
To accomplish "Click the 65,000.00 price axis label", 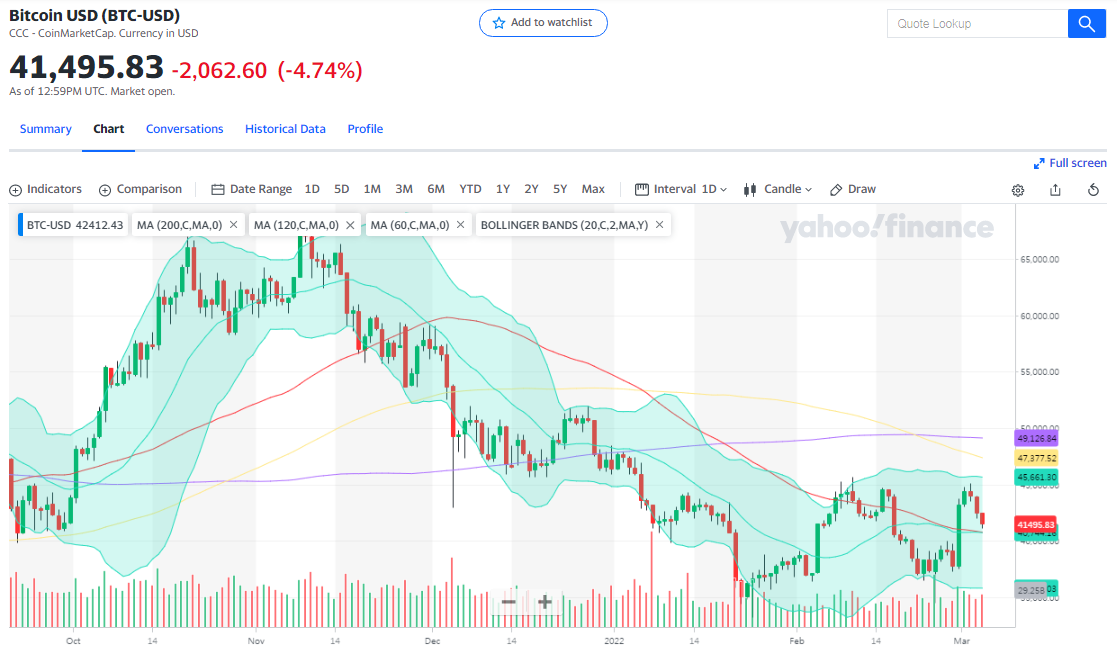I will pos(1039,260).
